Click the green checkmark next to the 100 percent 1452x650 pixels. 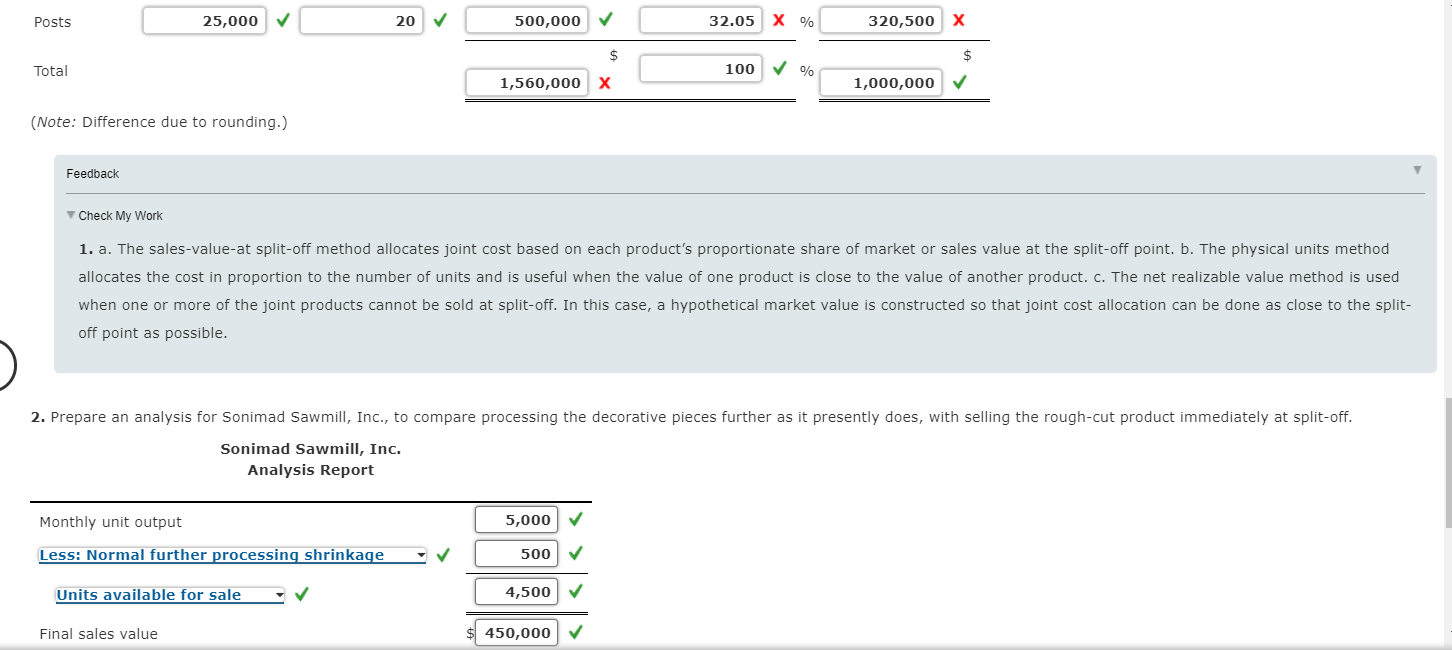pos(779,68)
